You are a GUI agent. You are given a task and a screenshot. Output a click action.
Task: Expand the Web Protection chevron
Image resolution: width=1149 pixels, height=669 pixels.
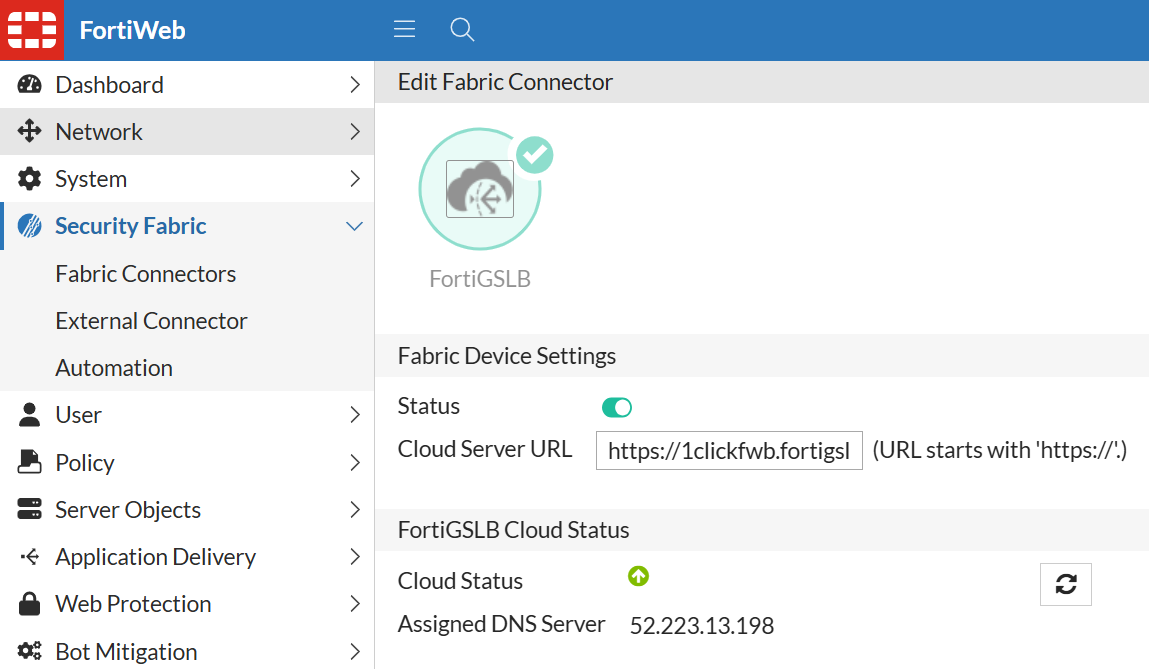(355, 604)
